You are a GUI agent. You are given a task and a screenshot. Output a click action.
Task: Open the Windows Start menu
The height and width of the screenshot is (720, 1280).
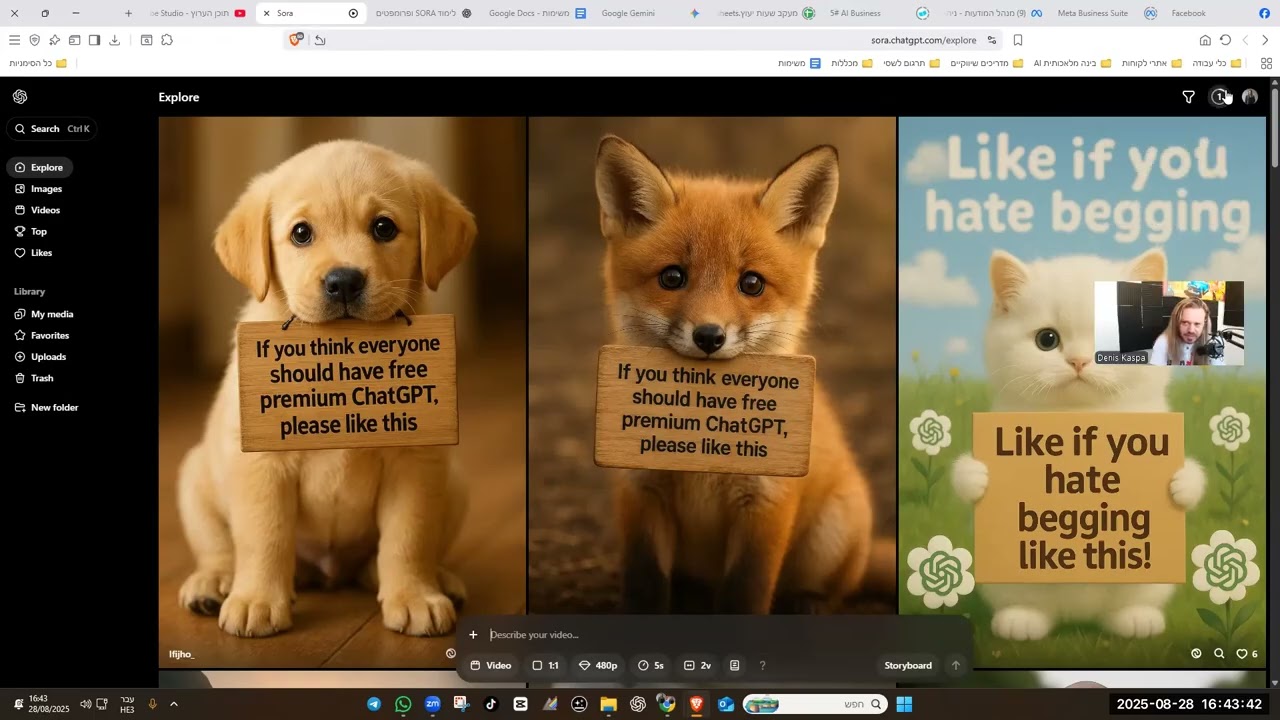(x=904, y=704)
